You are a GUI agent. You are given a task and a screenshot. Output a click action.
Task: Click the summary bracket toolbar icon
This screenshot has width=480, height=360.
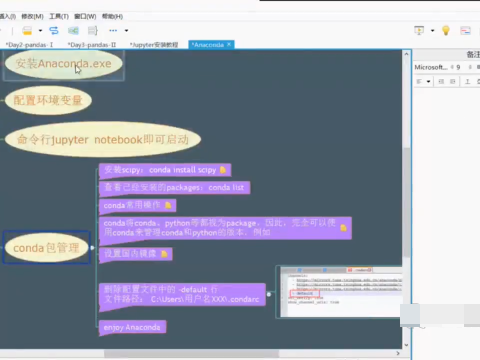[x=93, y=31]
